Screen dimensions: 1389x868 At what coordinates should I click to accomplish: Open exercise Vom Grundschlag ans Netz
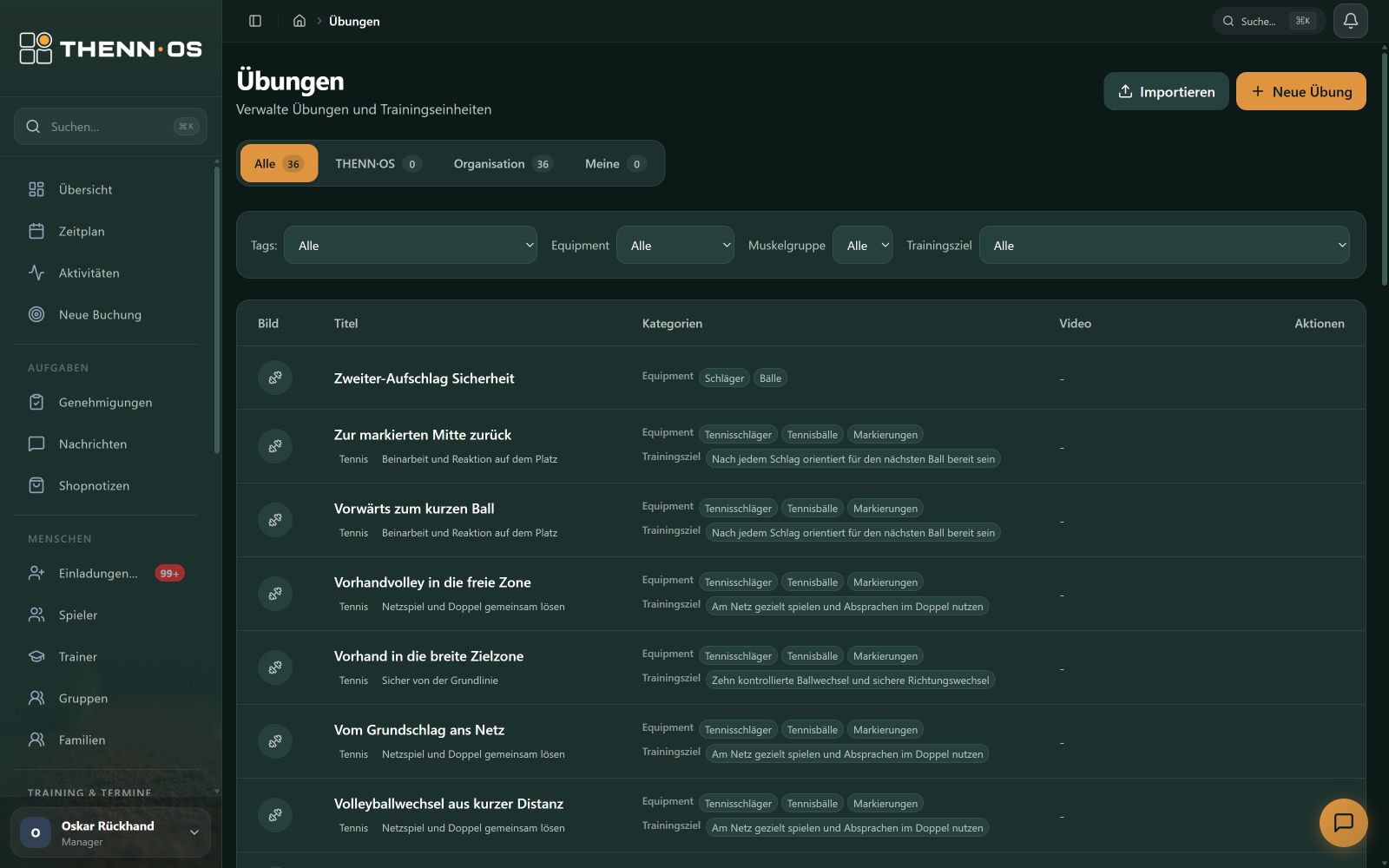(x=419, y=729)
